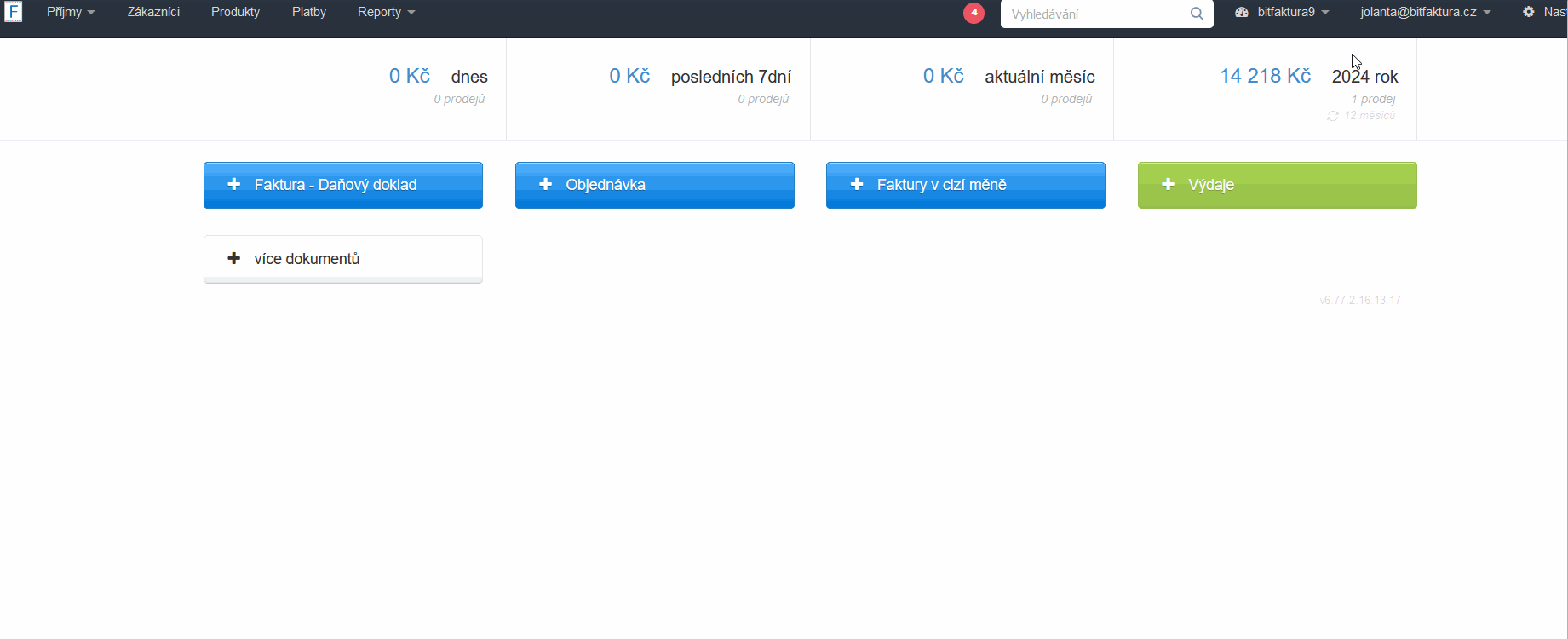The height and width of the screenshot is (639, 1568).
Task: Expand více dokumentů options
Action: coord(343,259)
